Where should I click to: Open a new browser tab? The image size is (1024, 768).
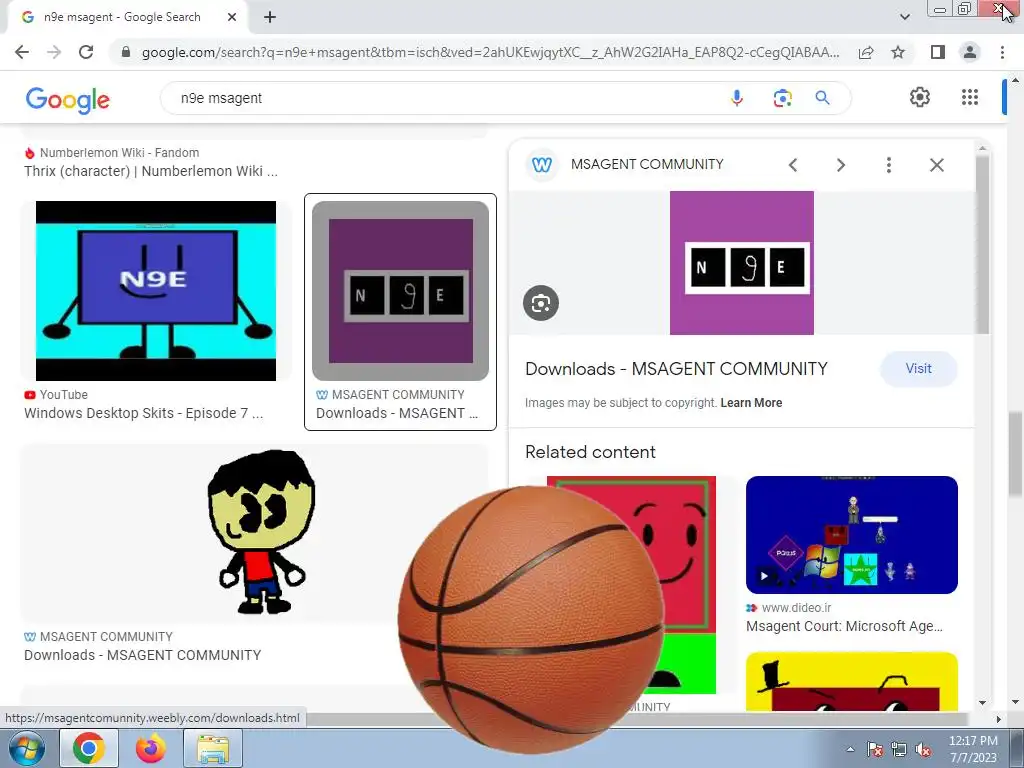270,17
